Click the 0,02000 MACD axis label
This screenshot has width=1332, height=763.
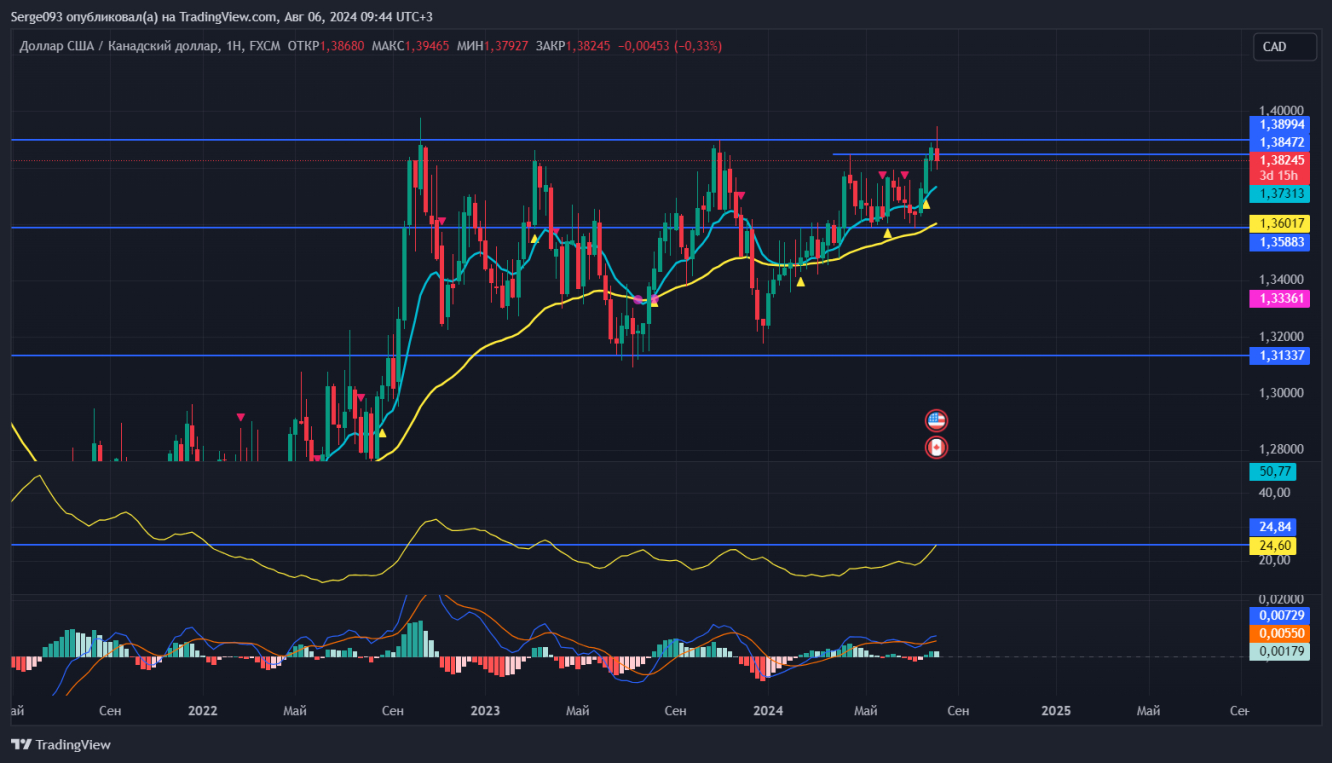coord(1281,598)
